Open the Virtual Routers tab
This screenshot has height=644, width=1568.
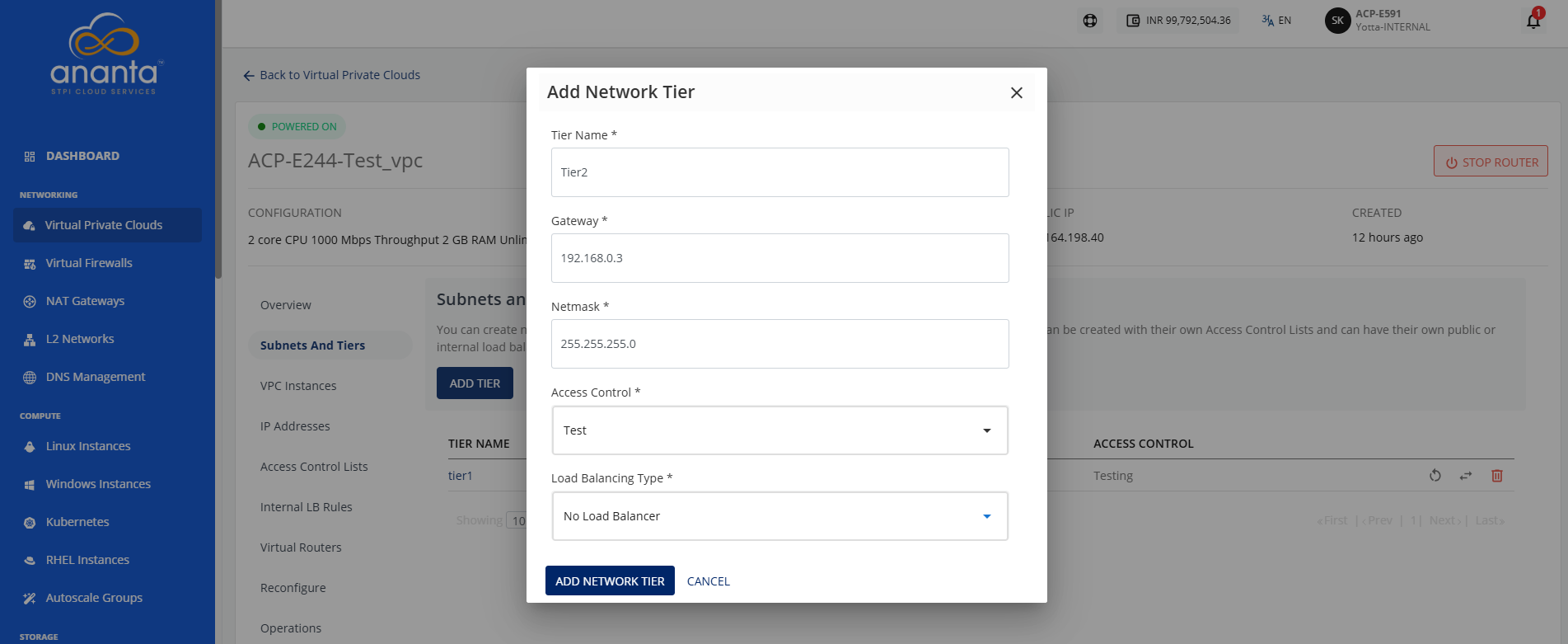point(301,548)
